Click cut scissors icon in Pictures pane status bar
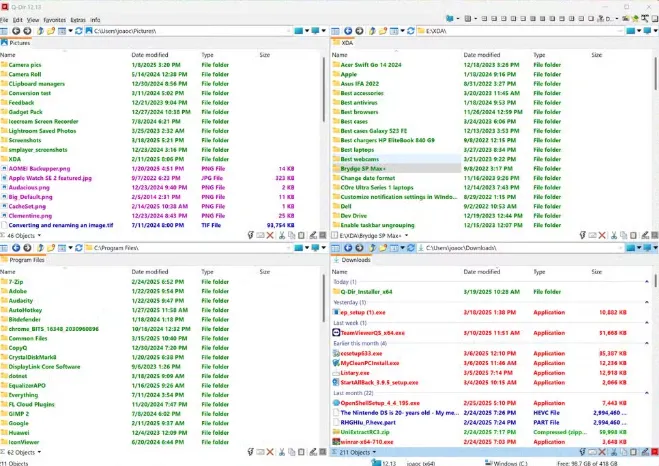Viewport: 659px width, 466px height. click(x=282, y=235)
